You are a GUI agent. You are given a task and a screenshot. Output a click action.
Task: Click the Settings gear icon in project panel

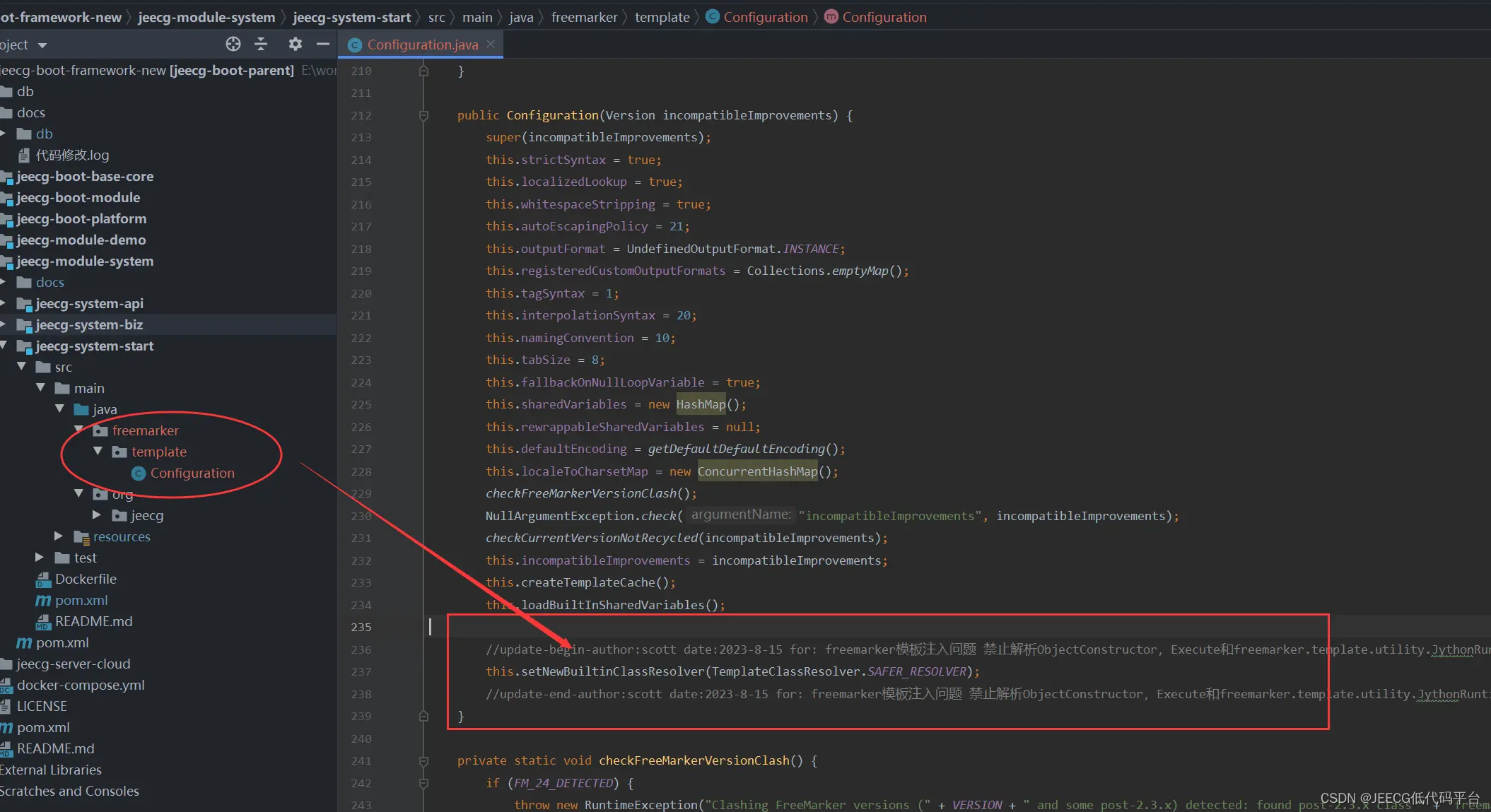pos(295,44)
